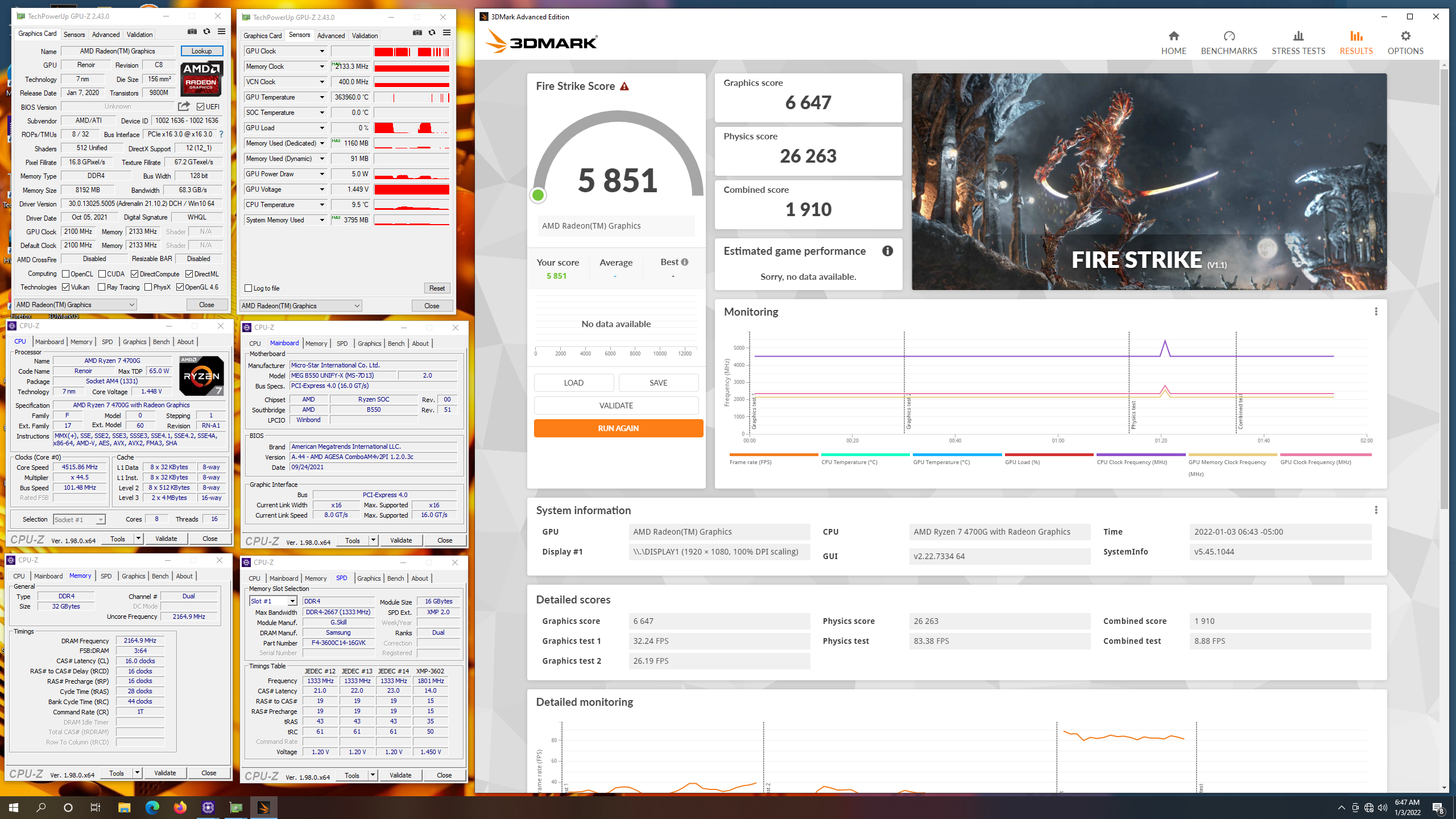Click refresh icon in GPU-Z Graphics Card window
Screen dimensions: 1456x819
(x=207, y=32)
